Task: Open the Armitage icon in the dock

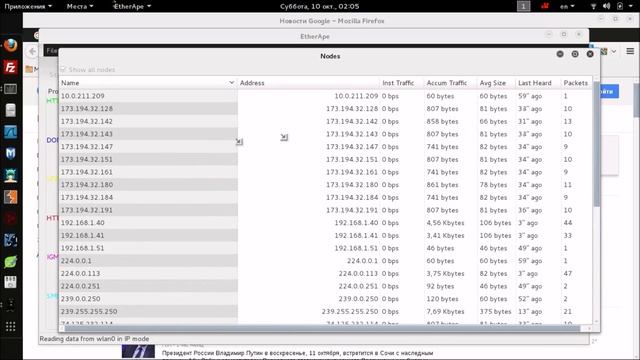Action: tap(11, 175)
